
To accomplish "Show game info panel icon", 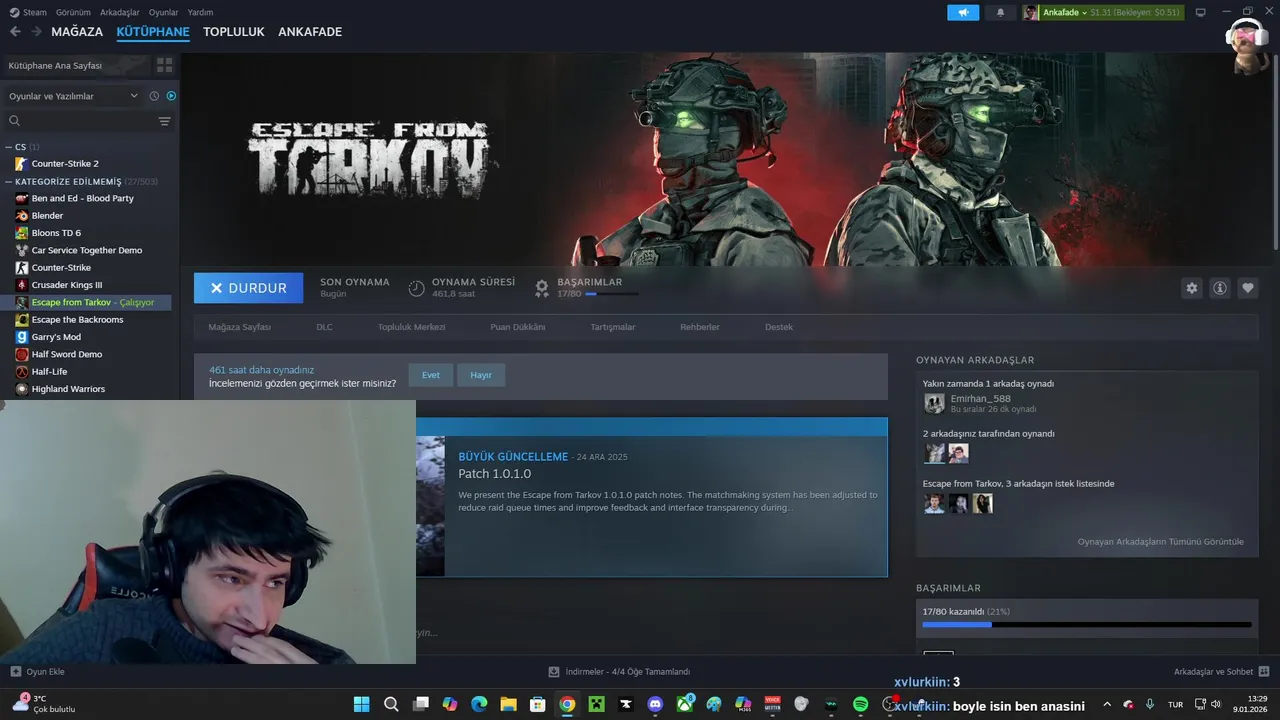I will (x=1220, y=288).
